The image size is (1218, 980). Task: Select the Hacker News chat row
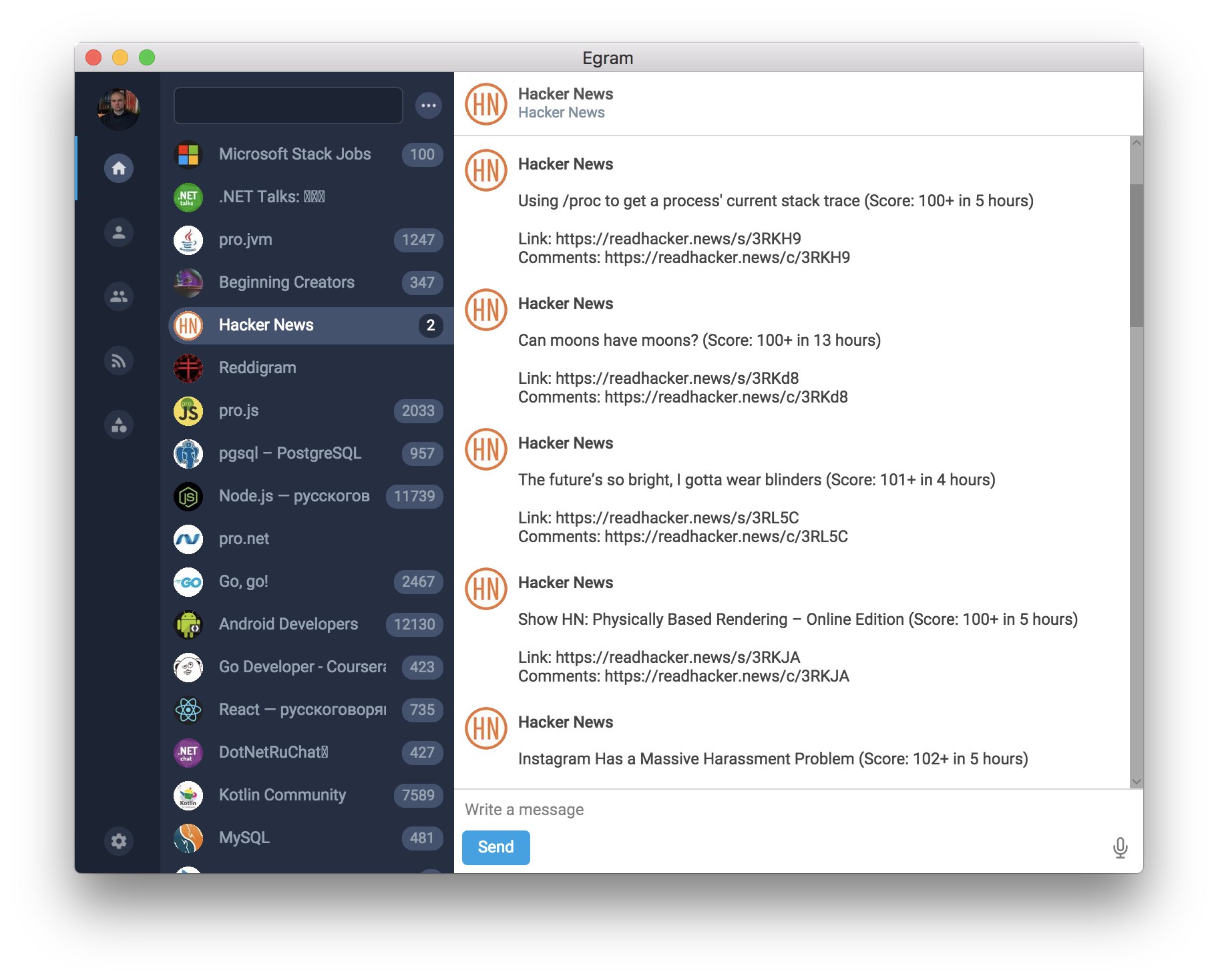click(311, 325)
